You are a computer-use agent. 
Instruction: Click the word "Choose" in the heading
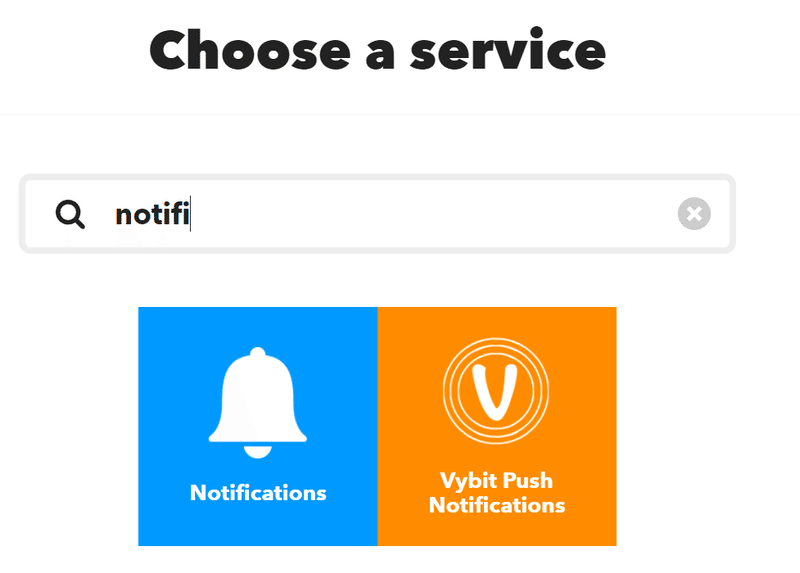[250, 50]
